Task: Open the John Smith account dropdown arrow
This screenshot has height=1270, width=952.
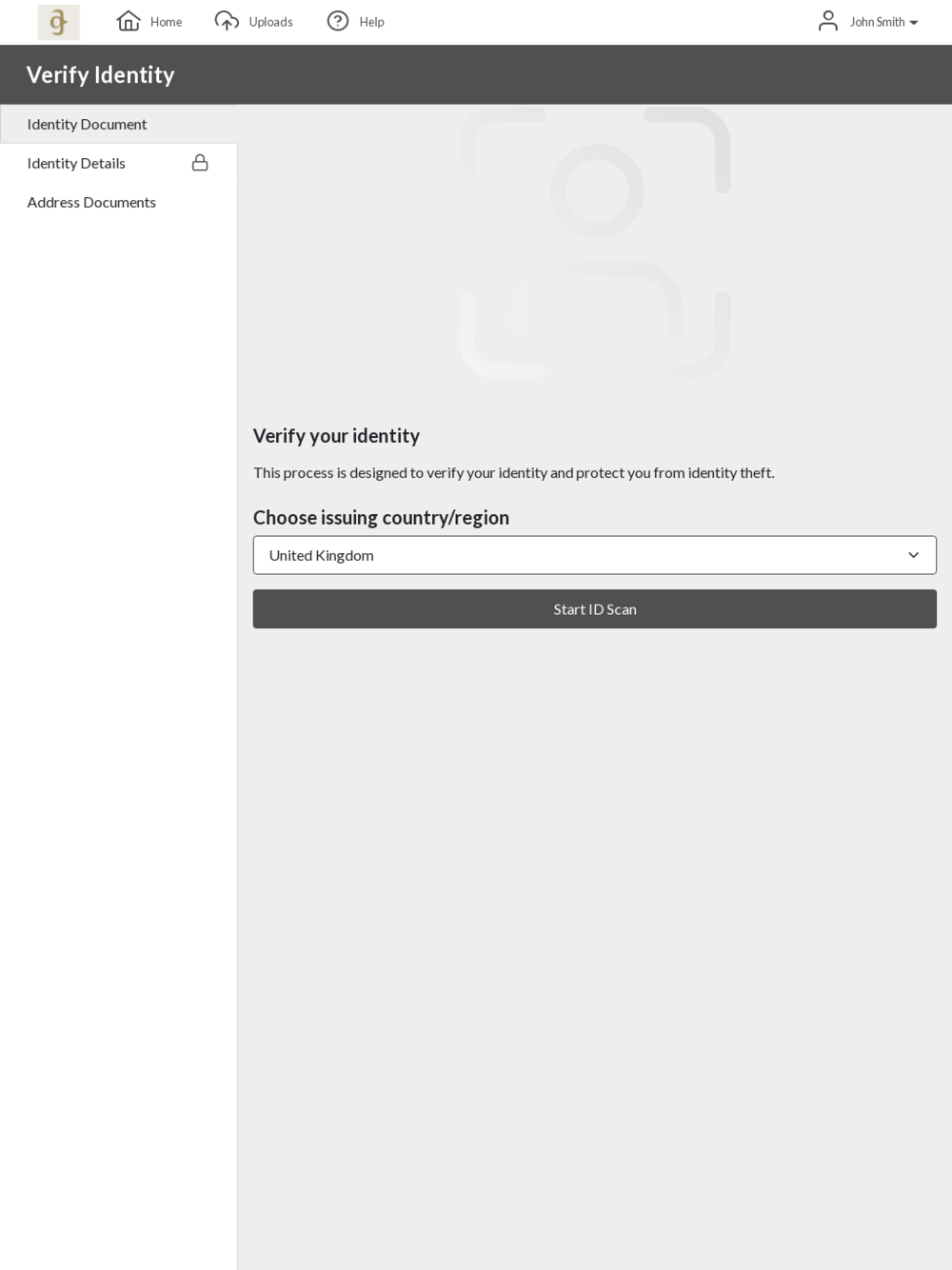Action: pos(914,23)
